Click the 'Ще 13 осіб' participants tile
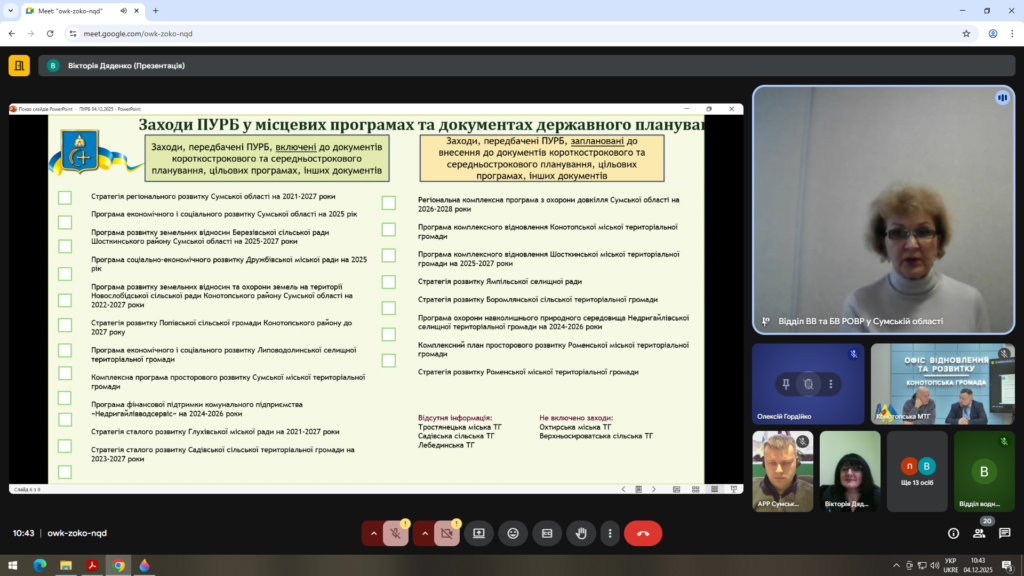This screenshot has height=576, width=1024. point(917,470)
